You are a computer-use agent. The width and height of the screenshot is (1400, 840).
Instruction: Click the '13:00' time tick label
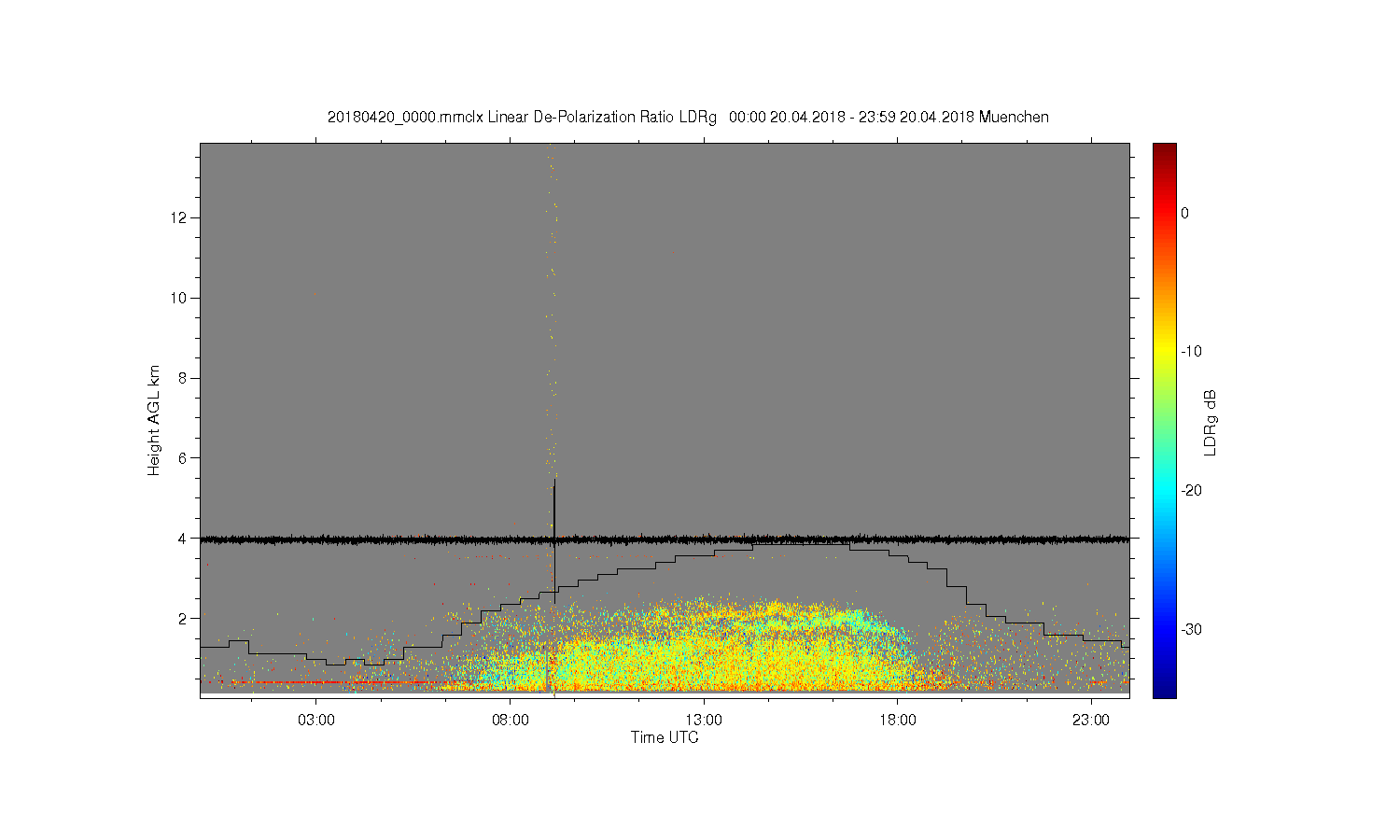pos(704,721)
